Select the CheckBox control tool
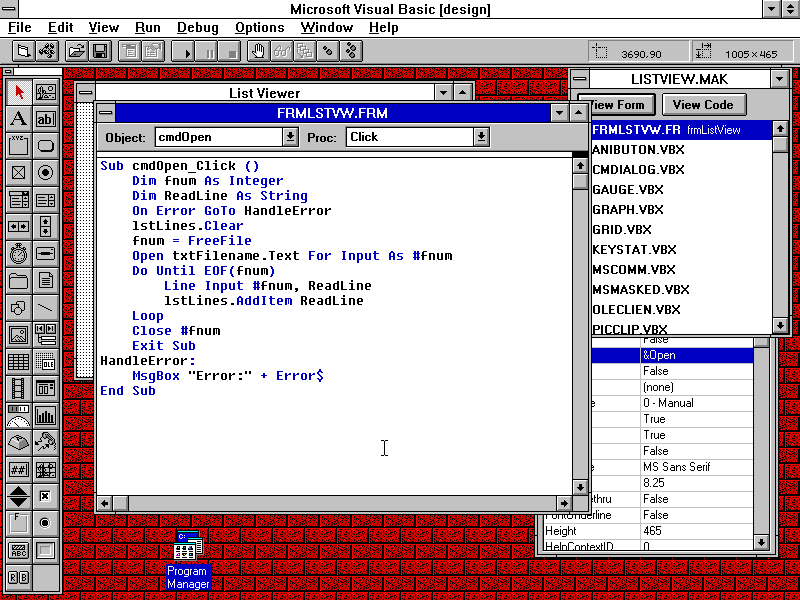Screen dimensions: 800x600 tap(19, 173)
